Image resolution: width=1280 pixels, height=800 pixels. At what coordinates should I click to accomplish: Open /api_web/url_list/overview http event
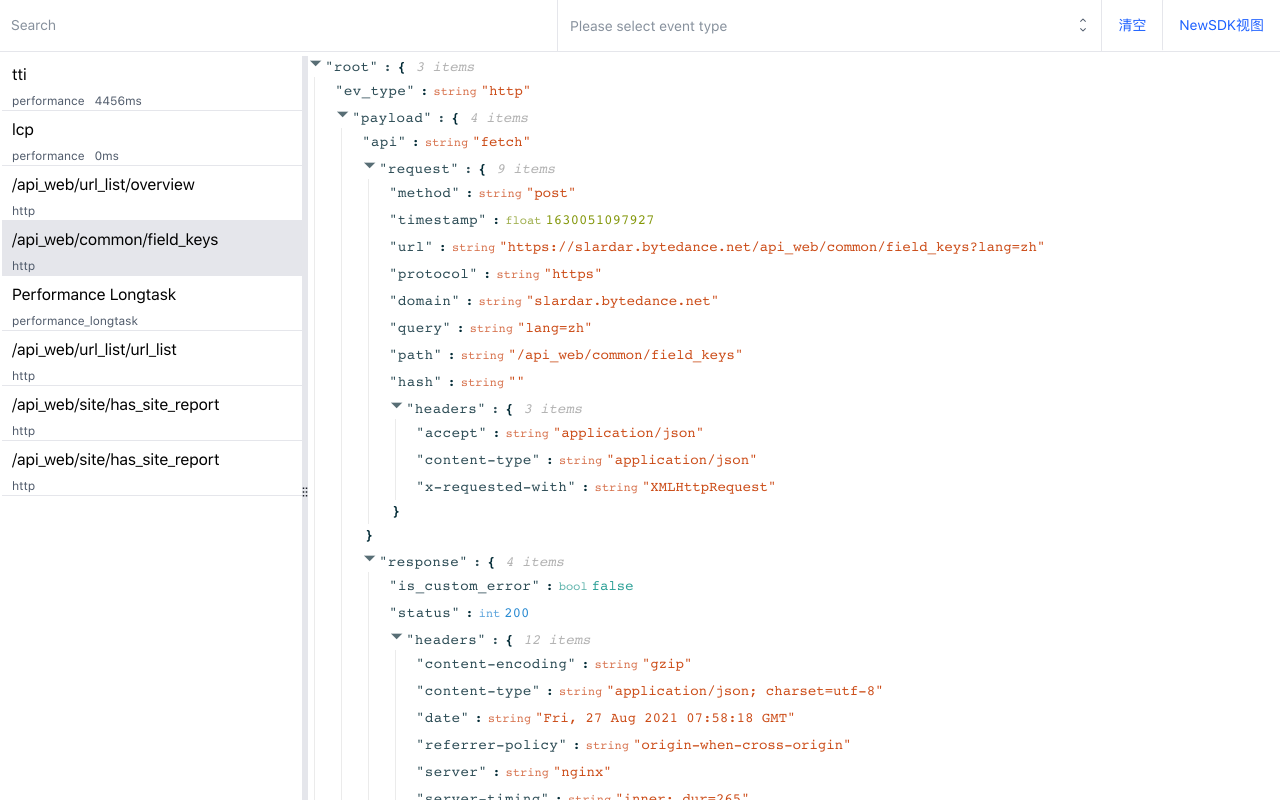[150, 194]
